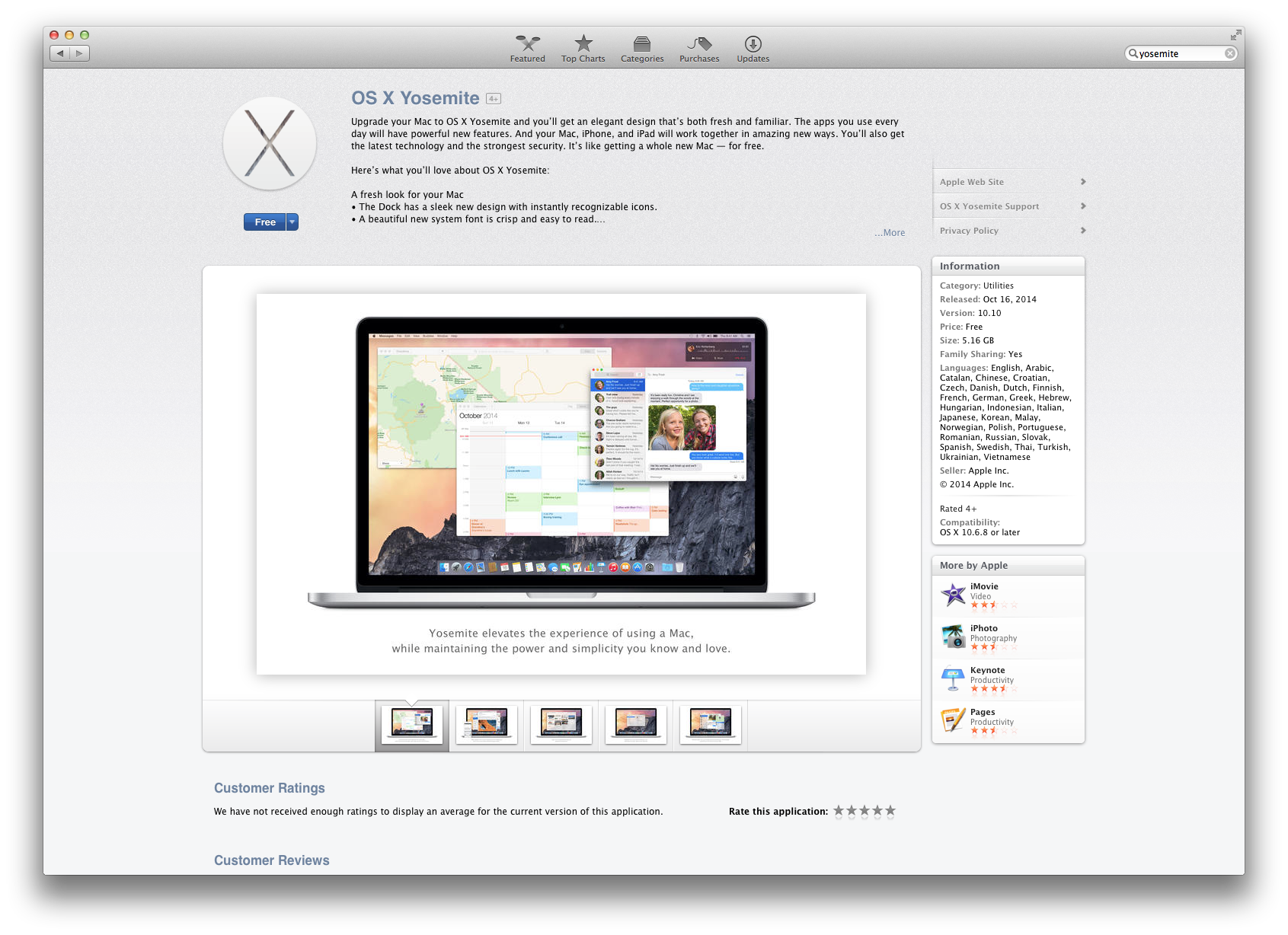Screen dimensions: 1288x935
Task: Click the Customer Reviews heading
Action: coord(272,860)
